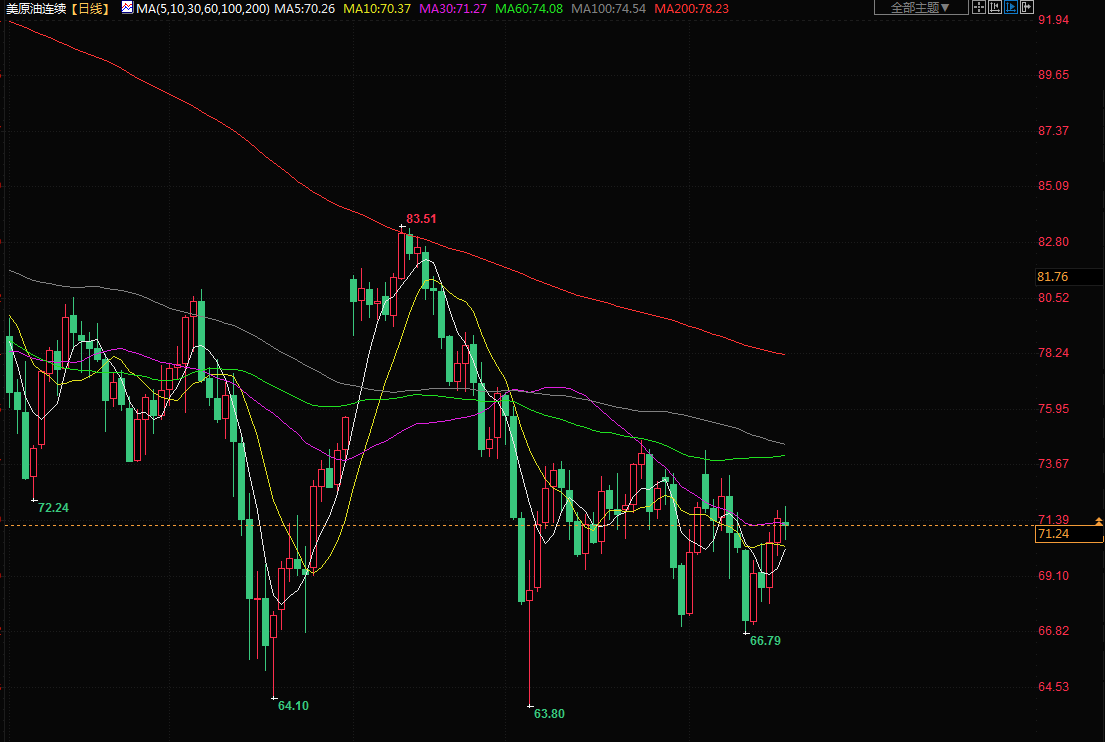The width and height of the screenshot is (1105, 742).
Task: Click the 81.76 price tag on axis
Action: [1054, 276]
